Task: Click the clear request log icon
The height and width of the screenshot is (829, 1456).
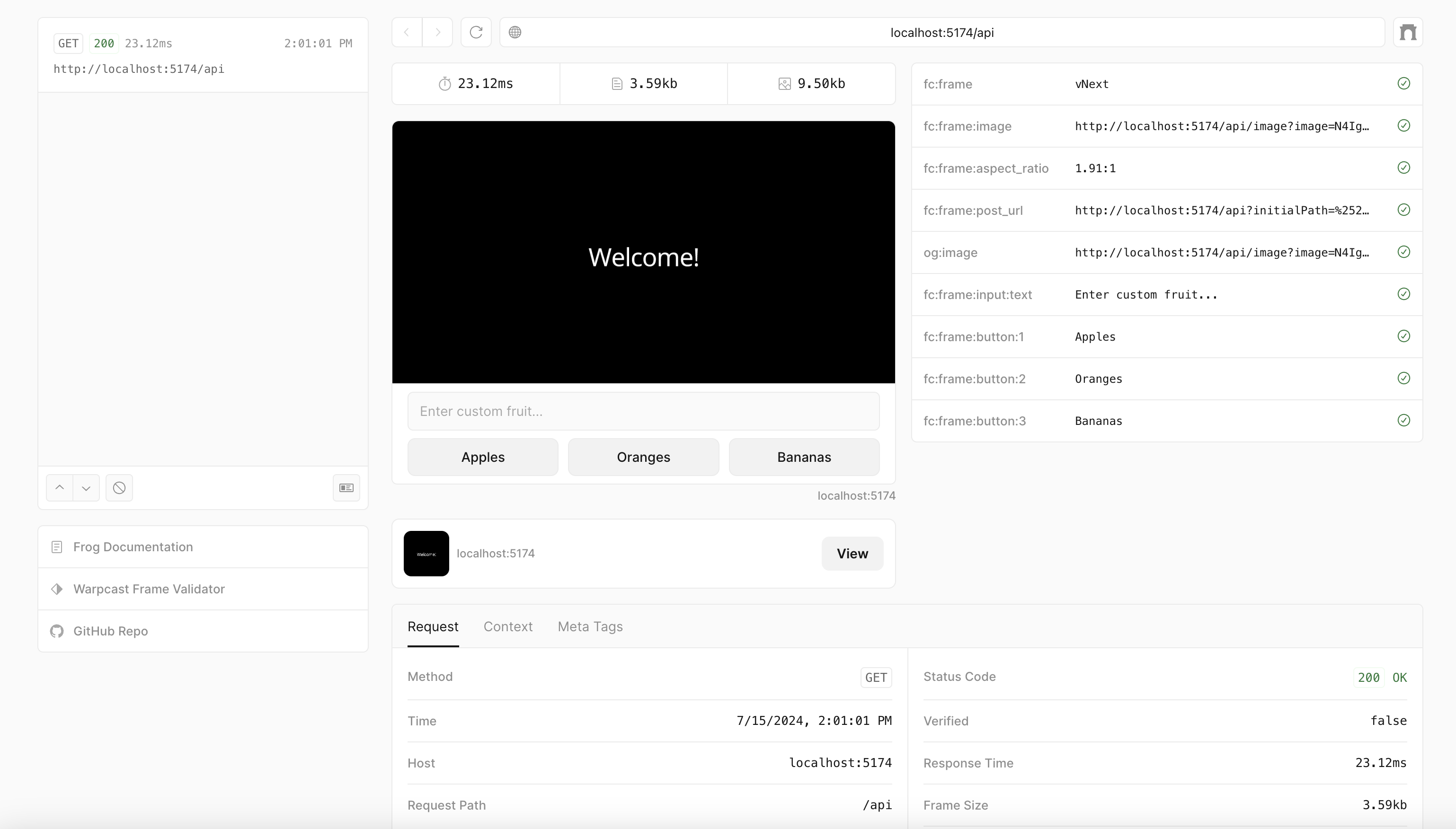Action: click(119, 488)
